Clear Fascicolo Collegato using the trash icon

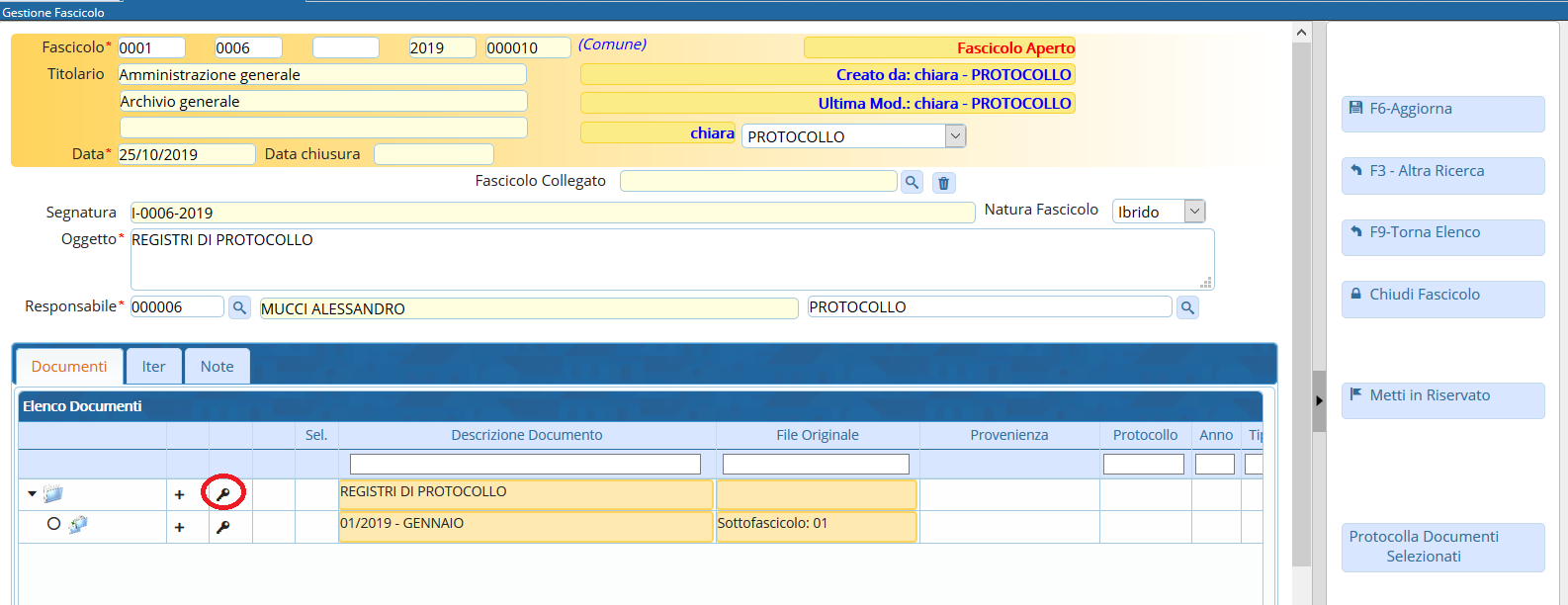coord(943,183)
